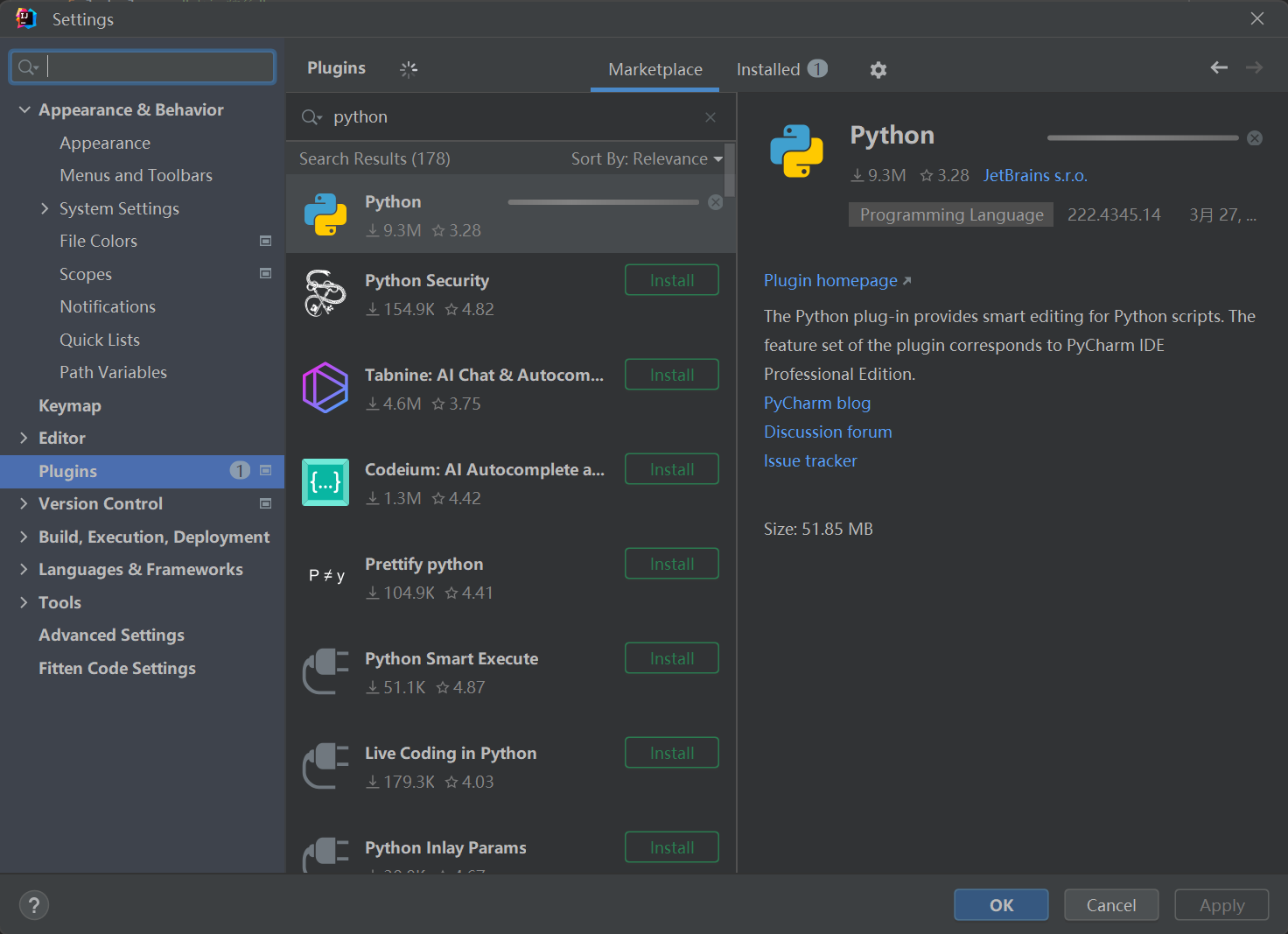Image resolution: width=1288 pixels, height=934 pixels.
Task: Install the Python Security plugin
Action: pos(672,280)
